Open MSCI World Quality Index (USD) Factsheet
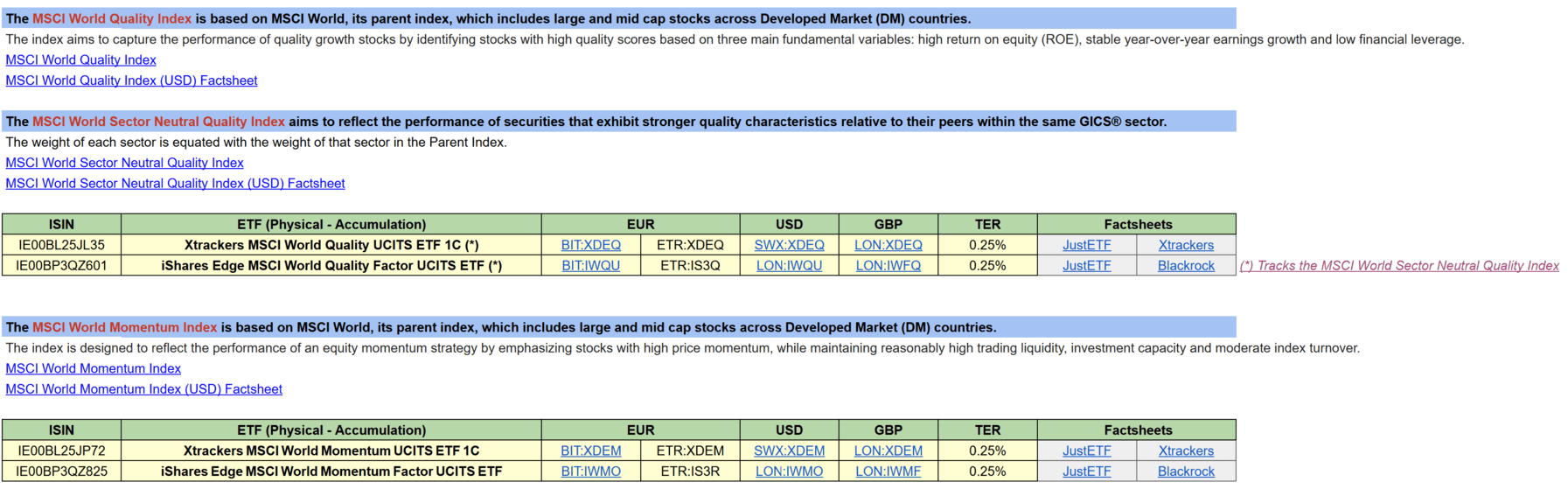This screenshot has height=489, width=1568. tap(131, 80)
